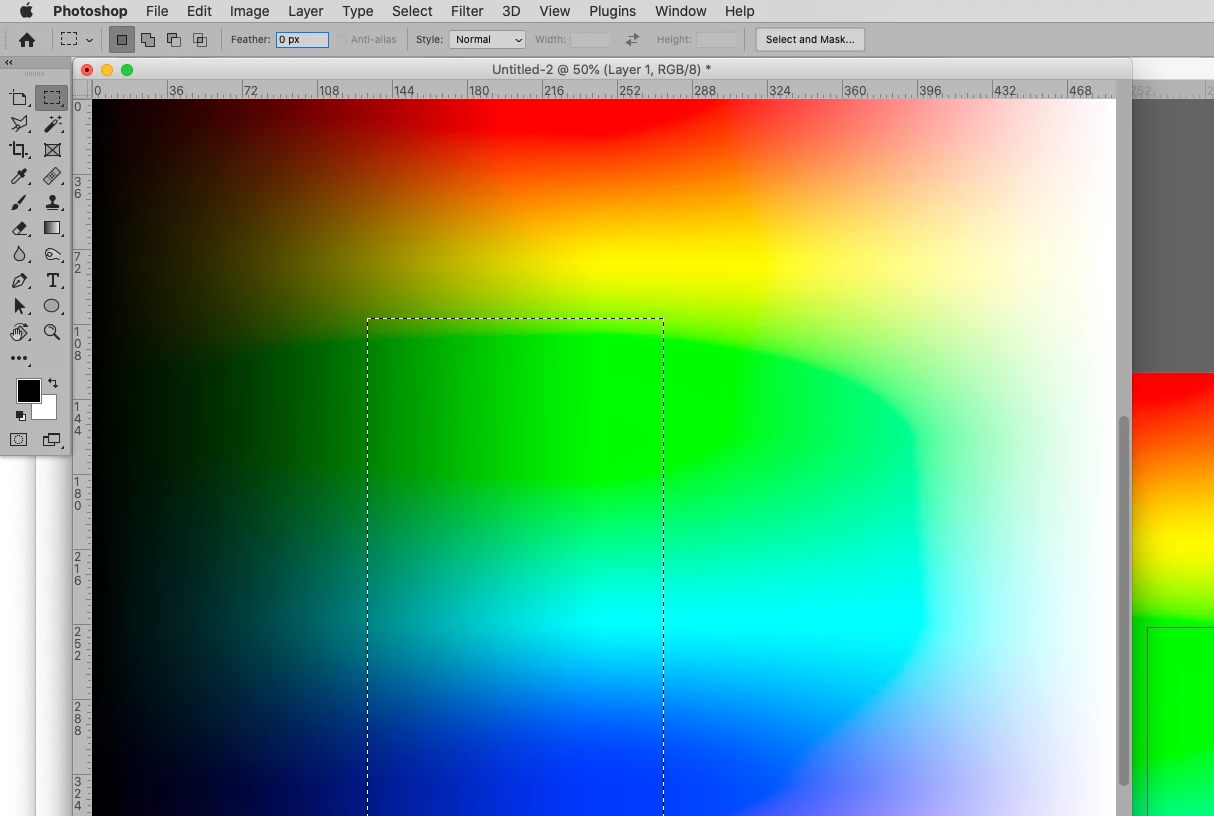1214x816 pixels.
Task: Select the Blur tool
Action: 19,254
